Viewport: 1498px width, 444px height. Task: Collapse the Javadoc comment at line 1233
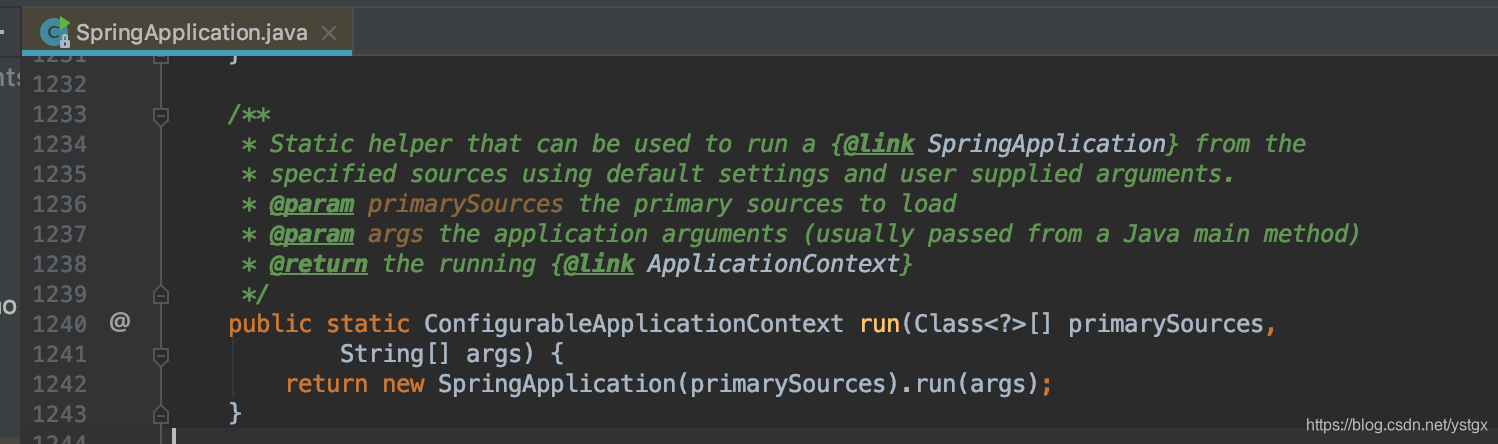pyautogui.click(x=160, y=117)
